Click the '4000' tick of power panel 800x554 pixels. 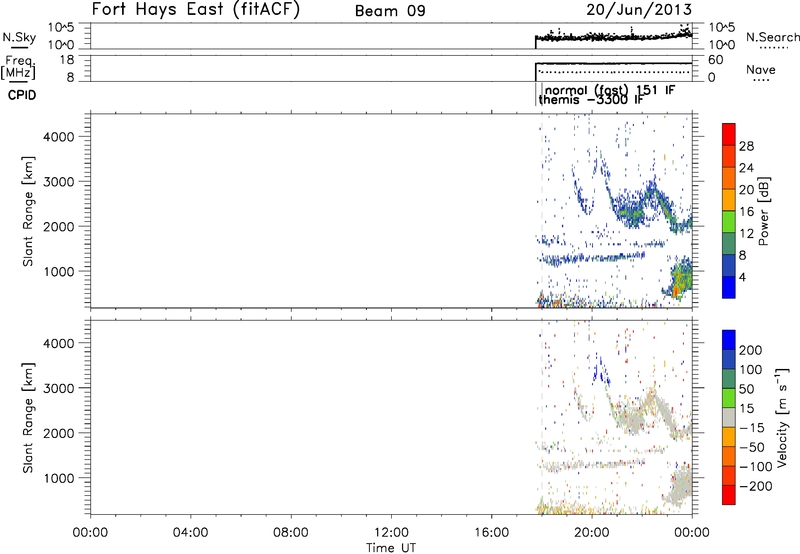click(59, 137)
